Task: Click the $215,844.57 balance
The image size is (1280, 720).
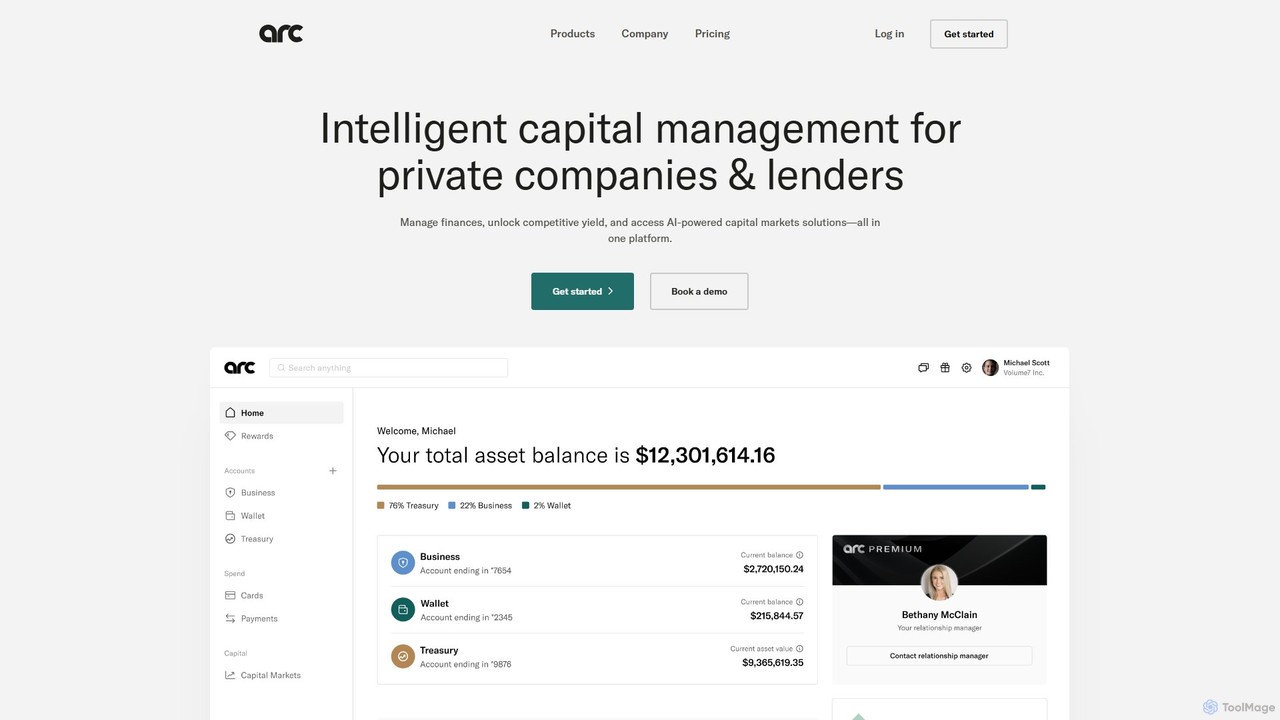Action: coord(777,616)
